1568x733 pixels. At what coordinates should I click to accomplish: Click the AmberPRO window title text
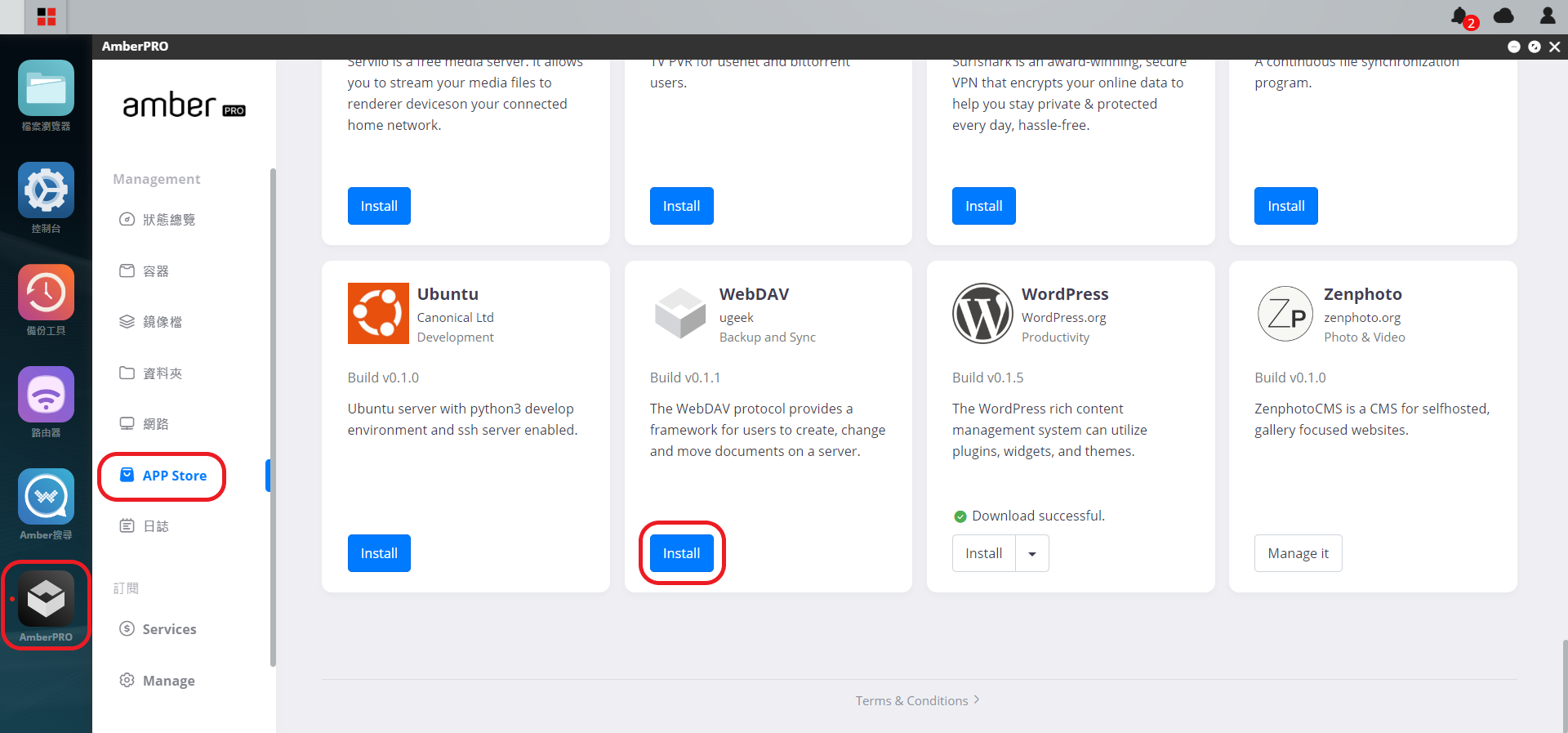[x=135, y=47]
